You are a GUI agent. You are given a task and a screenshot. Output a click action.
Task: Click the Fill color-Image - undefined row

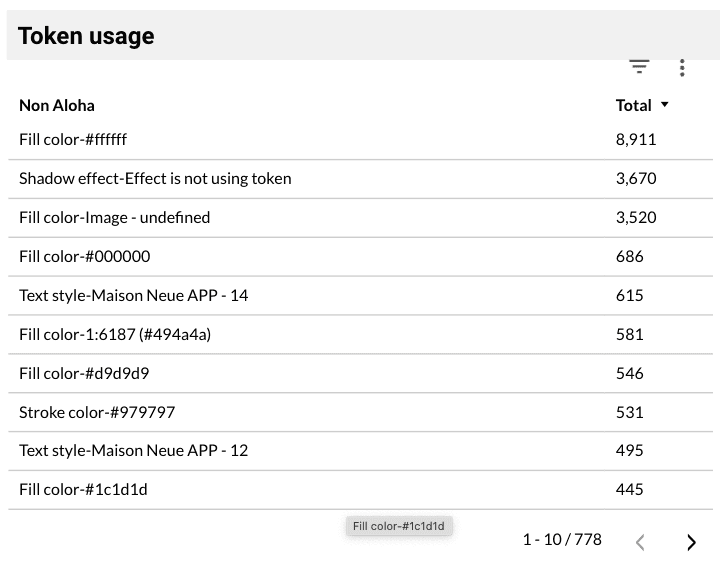click(x=114, y=217)
